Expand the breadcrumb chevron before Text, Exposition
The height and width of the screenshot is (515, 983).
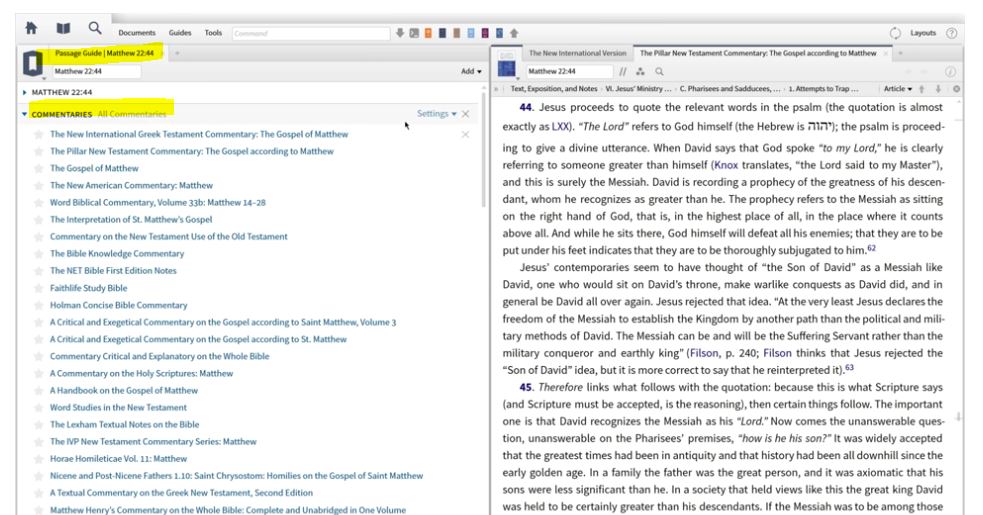click(497, 89)
